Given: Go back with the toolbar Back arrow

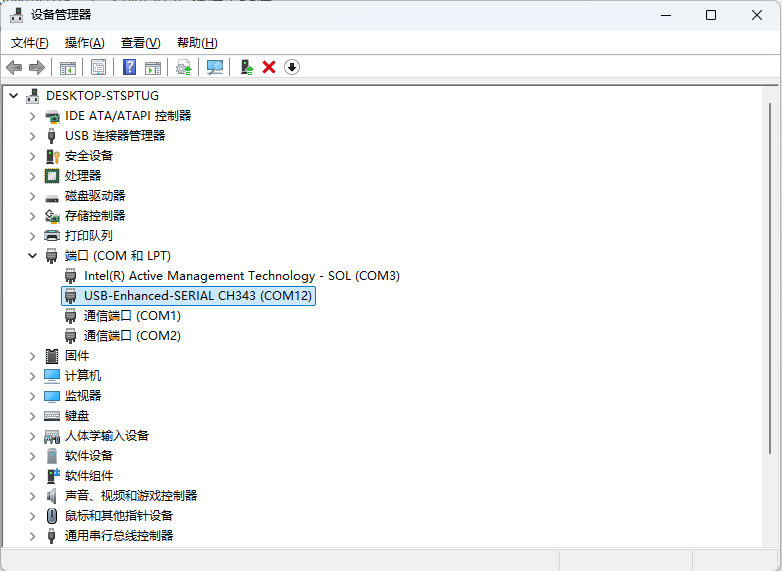Looking at the screenshot, I should (14, 67).
